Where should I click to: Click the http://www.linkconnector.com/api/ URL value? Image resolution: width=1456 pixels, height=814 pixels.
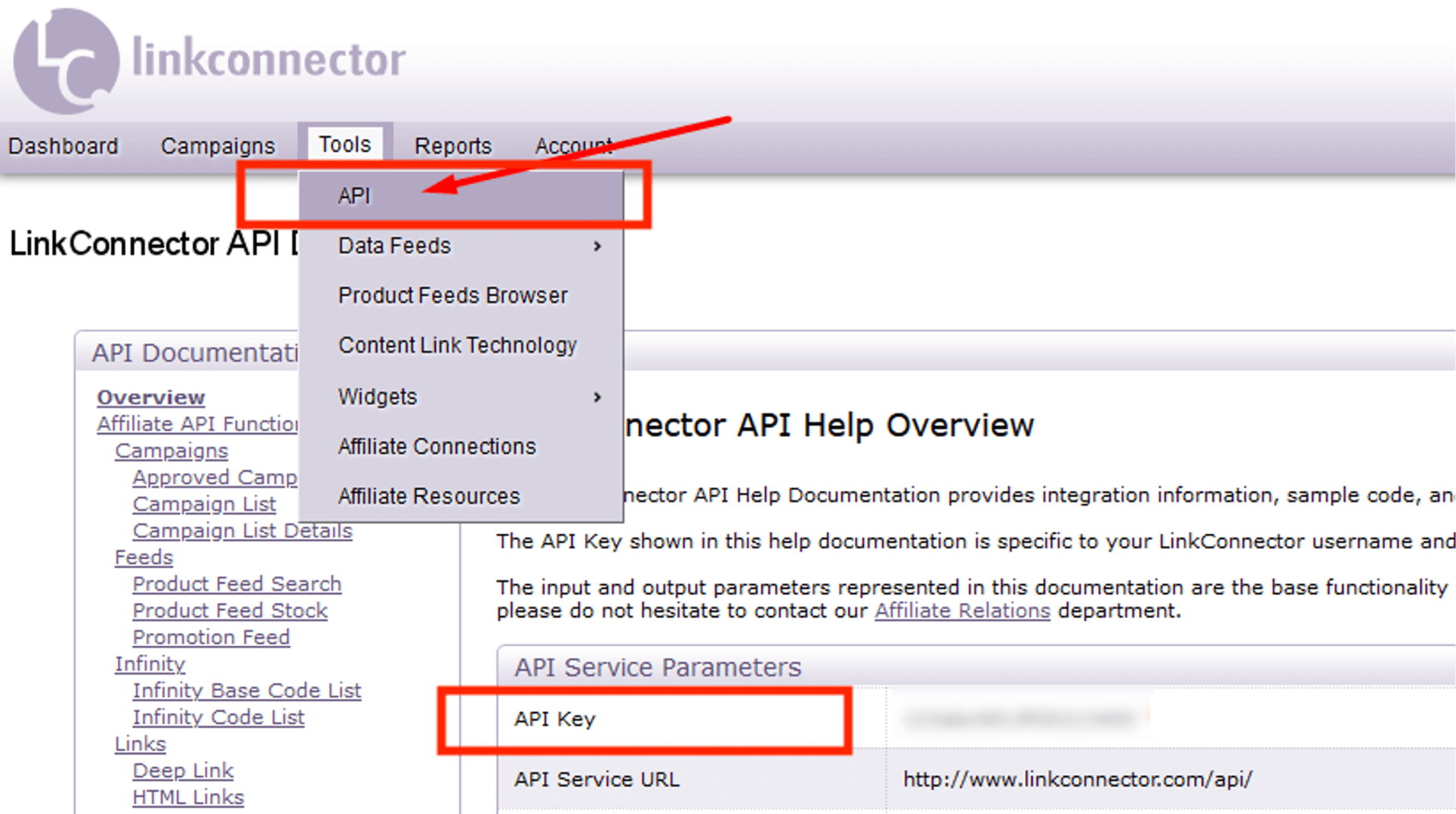click(x=1077, y=779)
